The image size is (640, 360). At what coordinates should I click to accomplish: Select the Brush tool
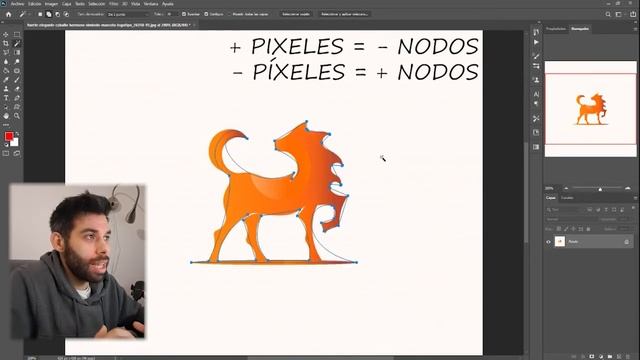coord(17,80)
